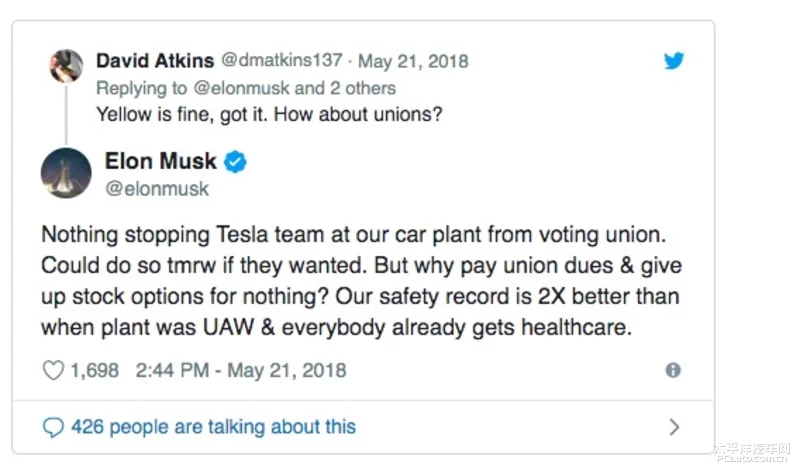Open Elon Musk's rocket avatar

coord(66,174)
